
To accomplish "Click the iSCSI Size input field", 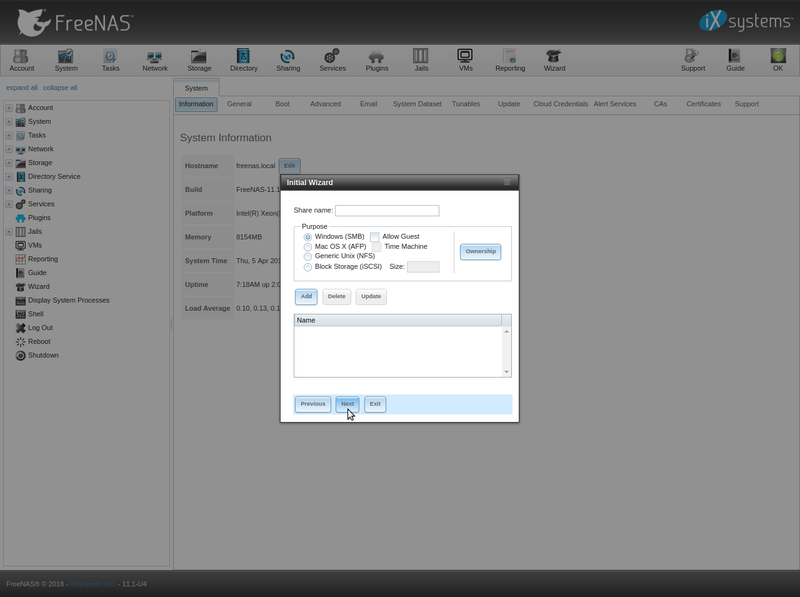I will (423, 267).
